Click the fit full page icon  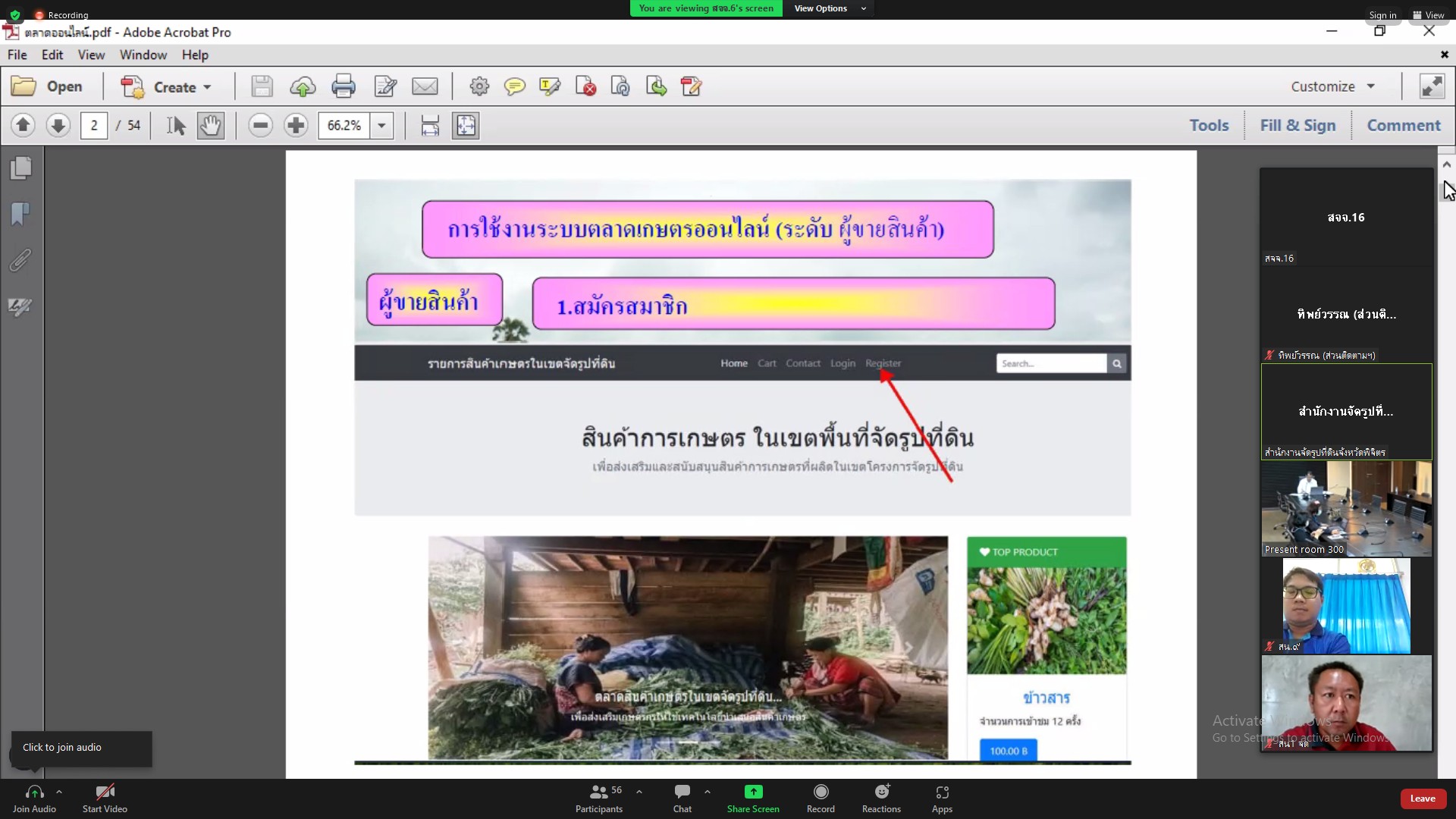(x=466, y=125)
